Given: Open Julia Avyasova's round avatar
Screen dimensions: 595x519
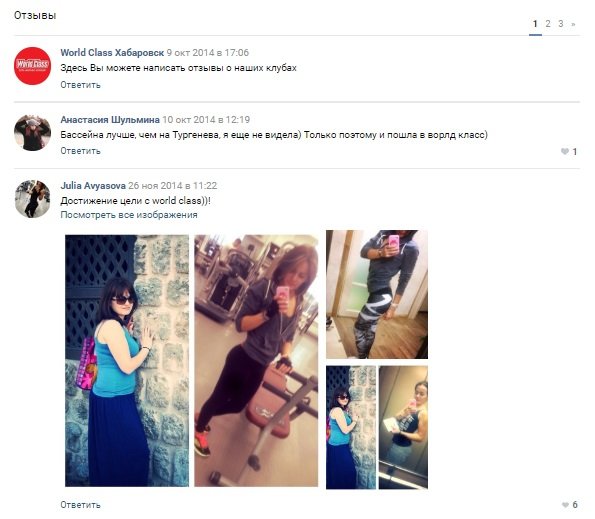Looking at the screenshot, I should [32, 199].
